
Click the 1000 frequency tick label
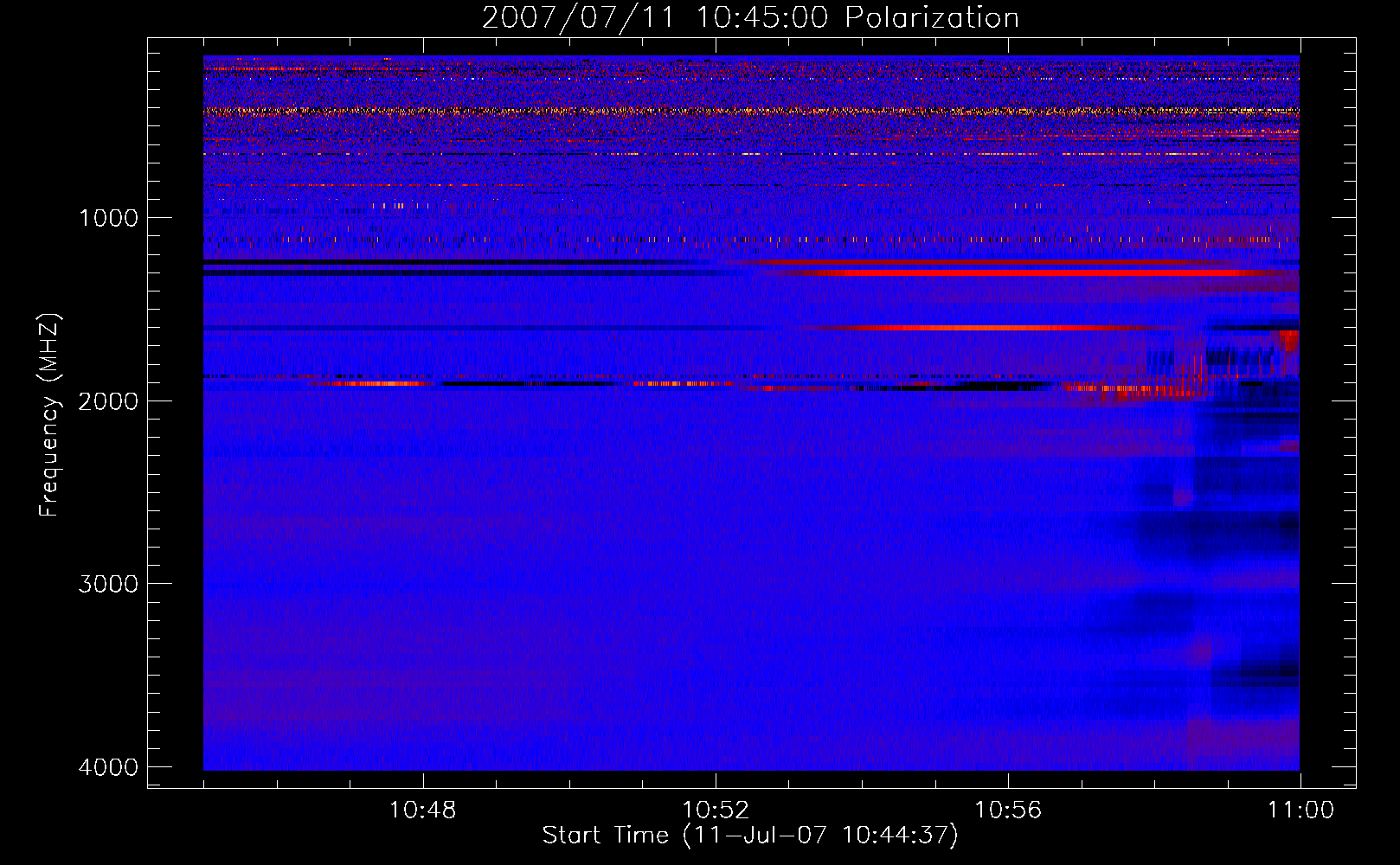108,218
